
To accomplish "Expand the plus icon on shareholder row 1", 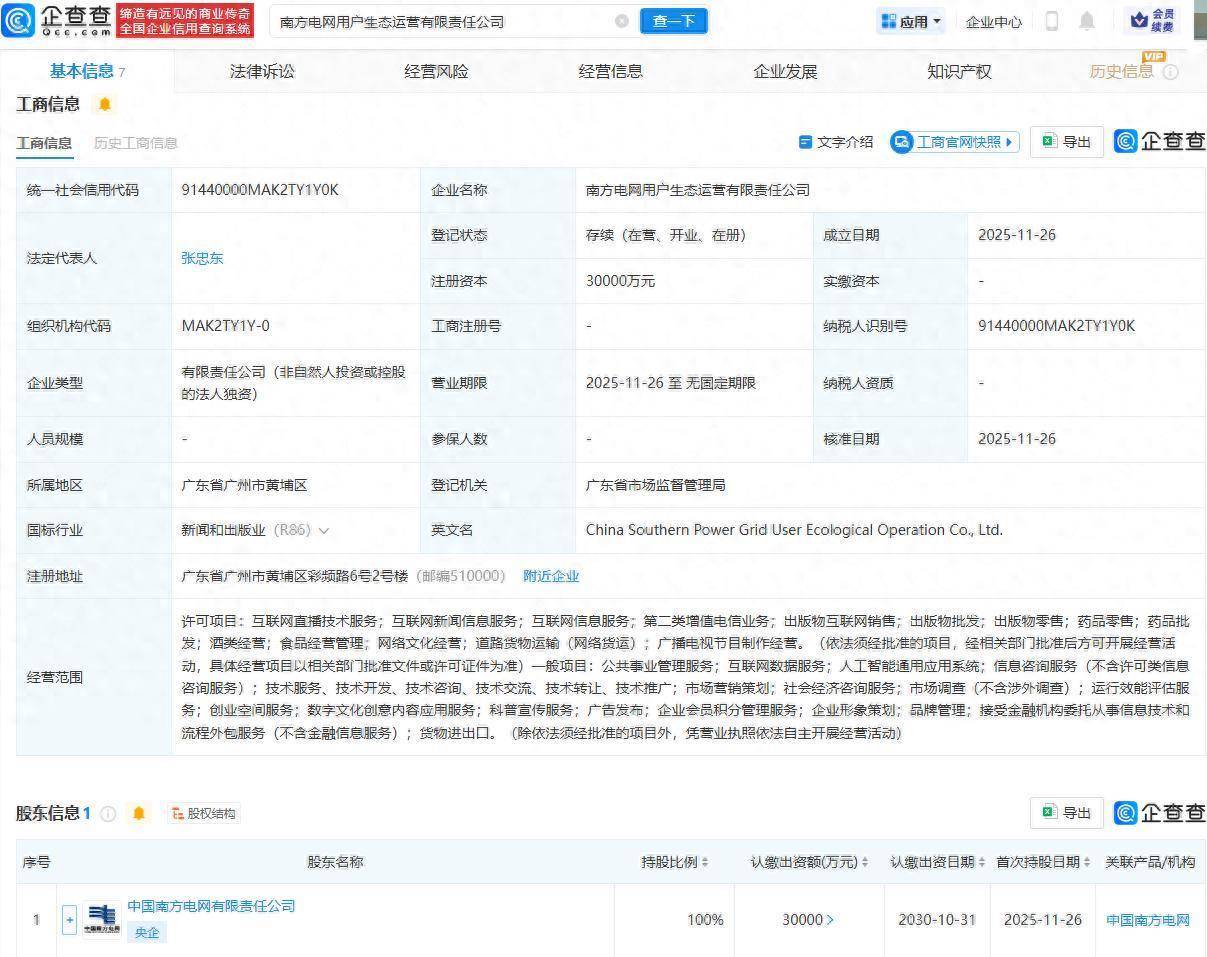I will click(68, 919).
